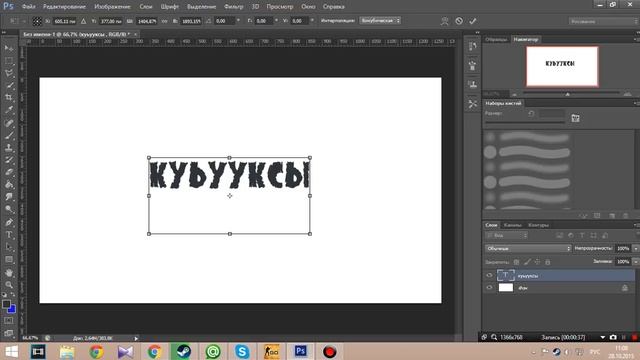Screen dimensions: 640x360
Task: Open the blending mode dropdown in Layers
Action: (528, 248)
